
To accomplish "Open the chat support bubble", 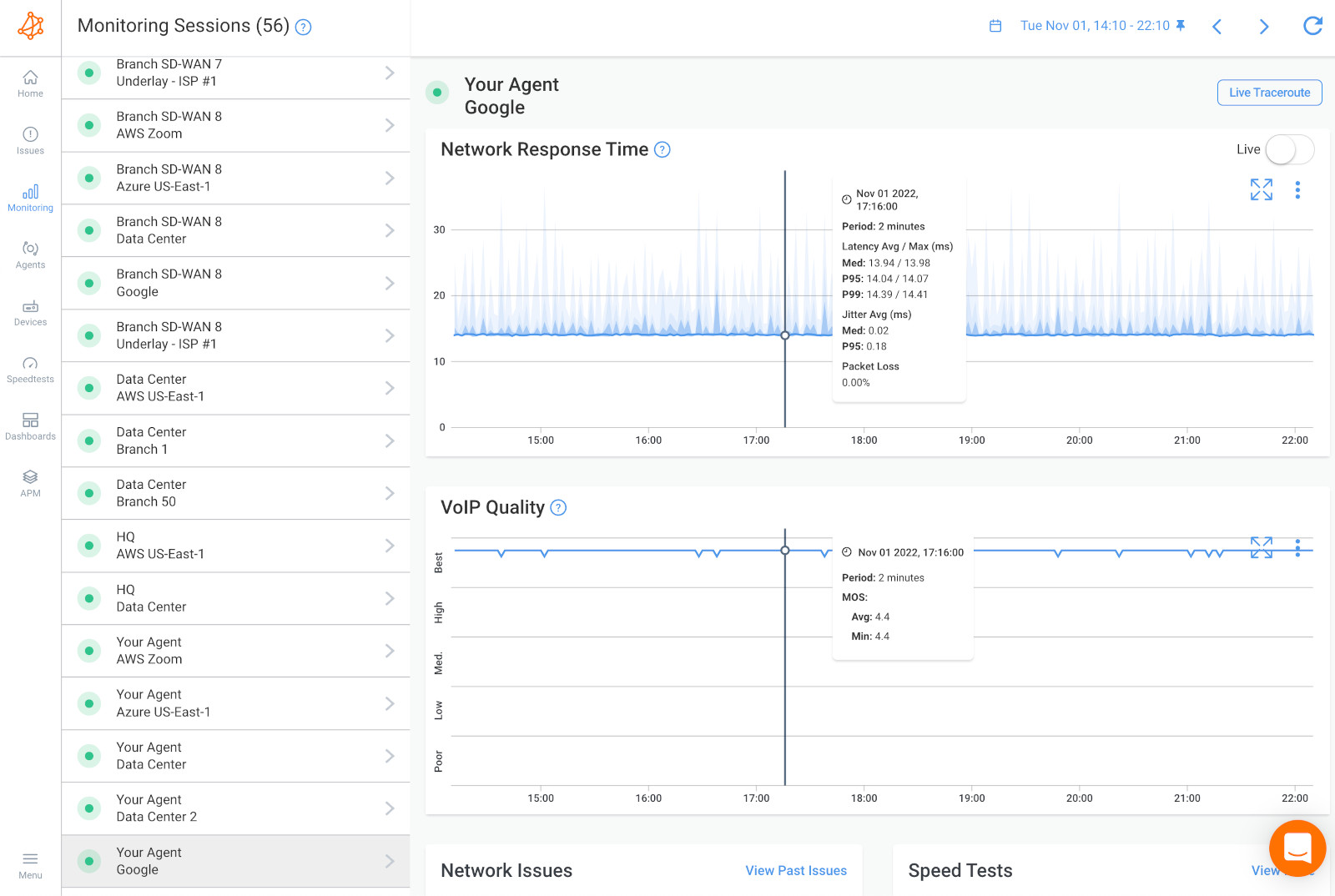I will click(1297, 848).
